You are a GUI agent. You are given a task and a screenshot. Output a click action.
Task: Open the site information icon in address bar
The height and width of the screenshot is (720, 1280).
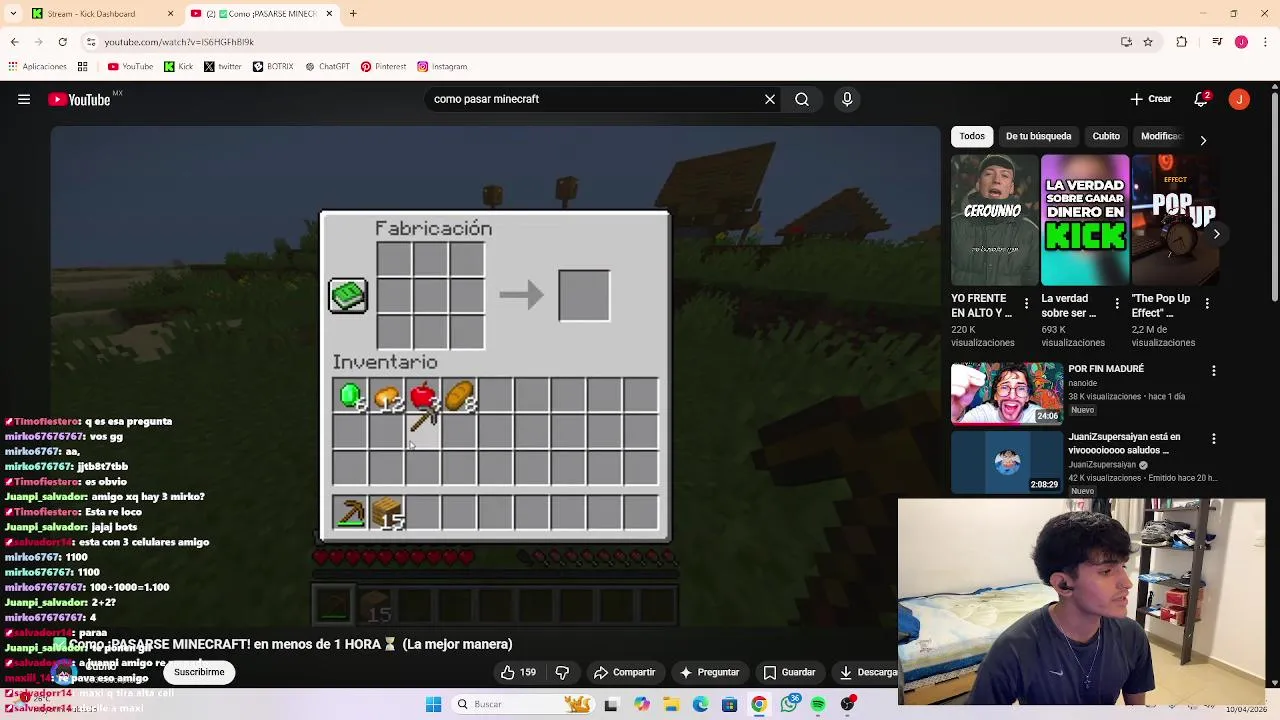tap(91, 42)
